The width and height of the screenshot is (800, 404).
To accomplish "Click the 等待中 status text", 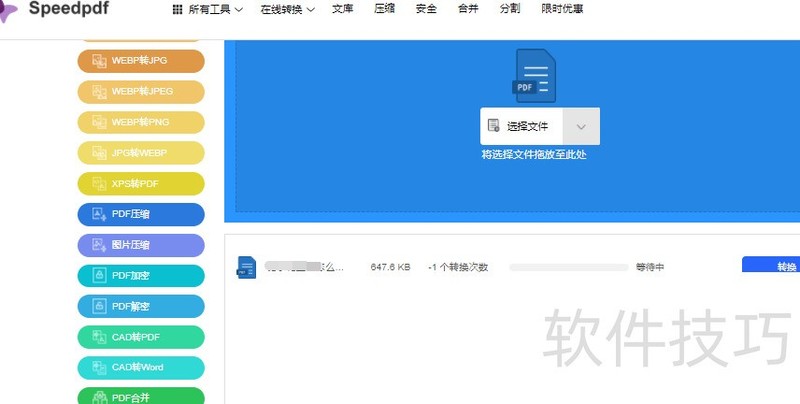I will pyautogui.click(x=650, y=267).
